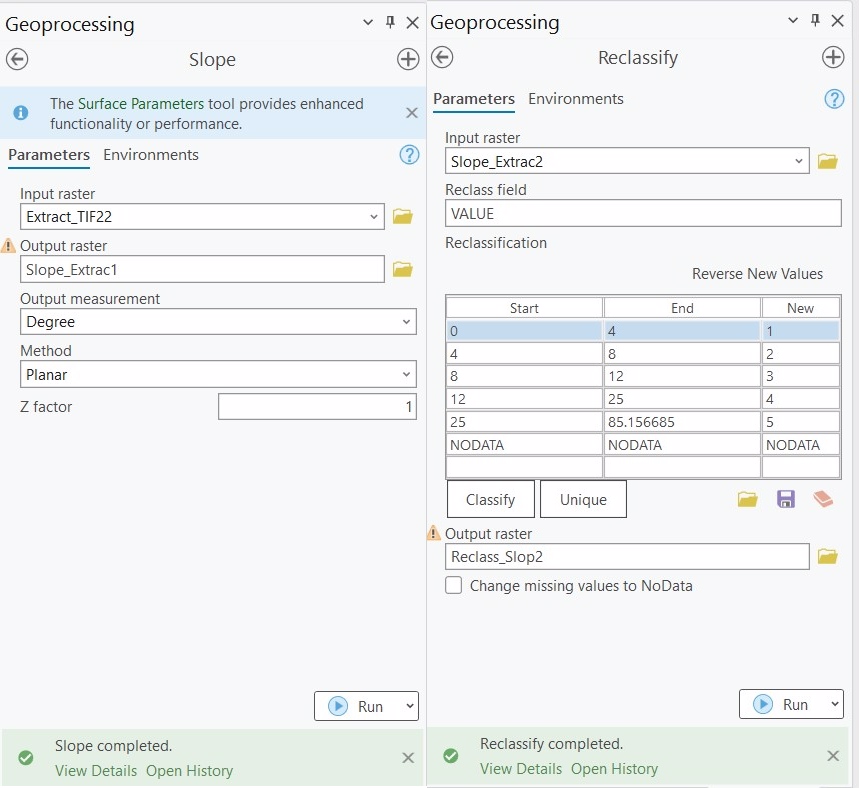
Task: Dismiss the Slope completed message
Action: point(408,758)
